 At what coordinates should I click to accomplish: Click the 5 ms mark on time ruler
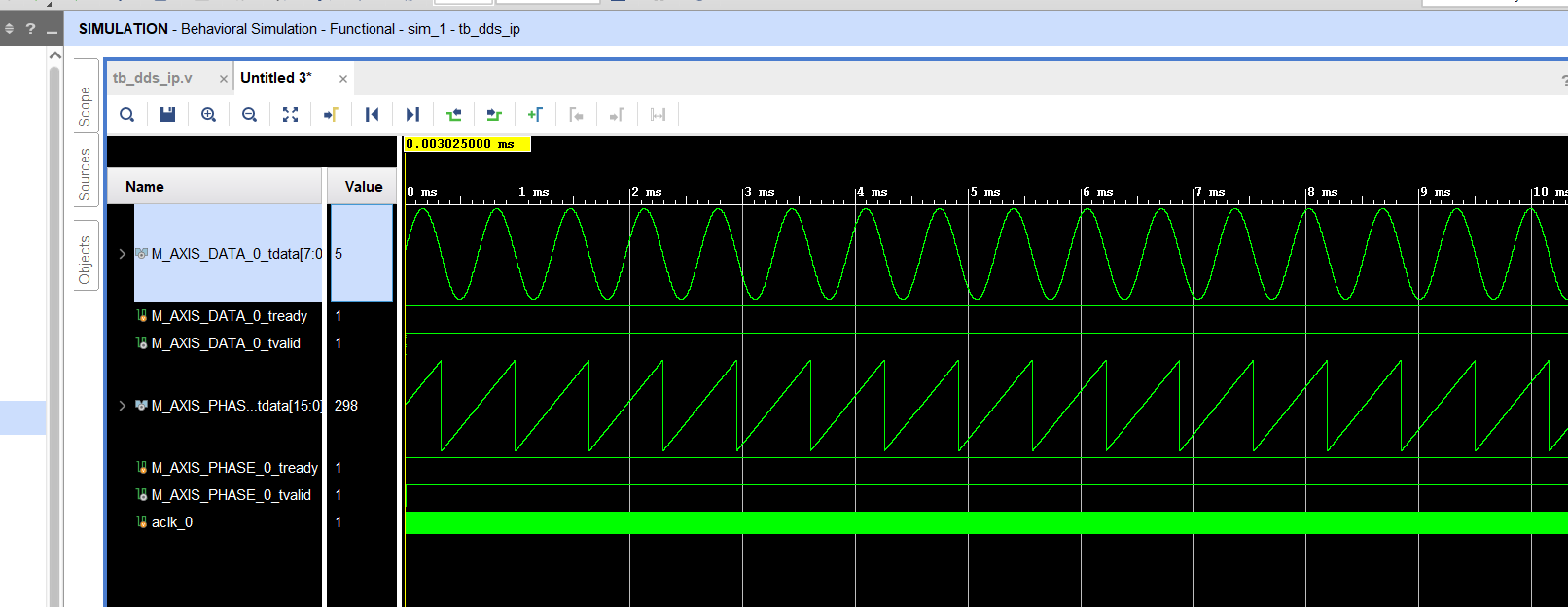coord(970,193)
